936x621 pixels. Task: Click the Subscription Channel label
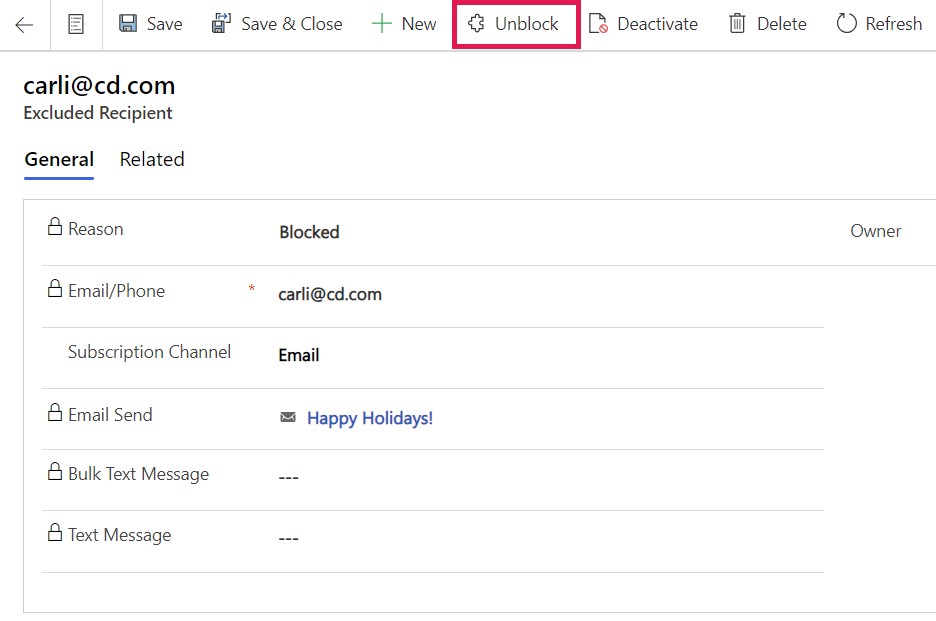(x=149, y=352)
